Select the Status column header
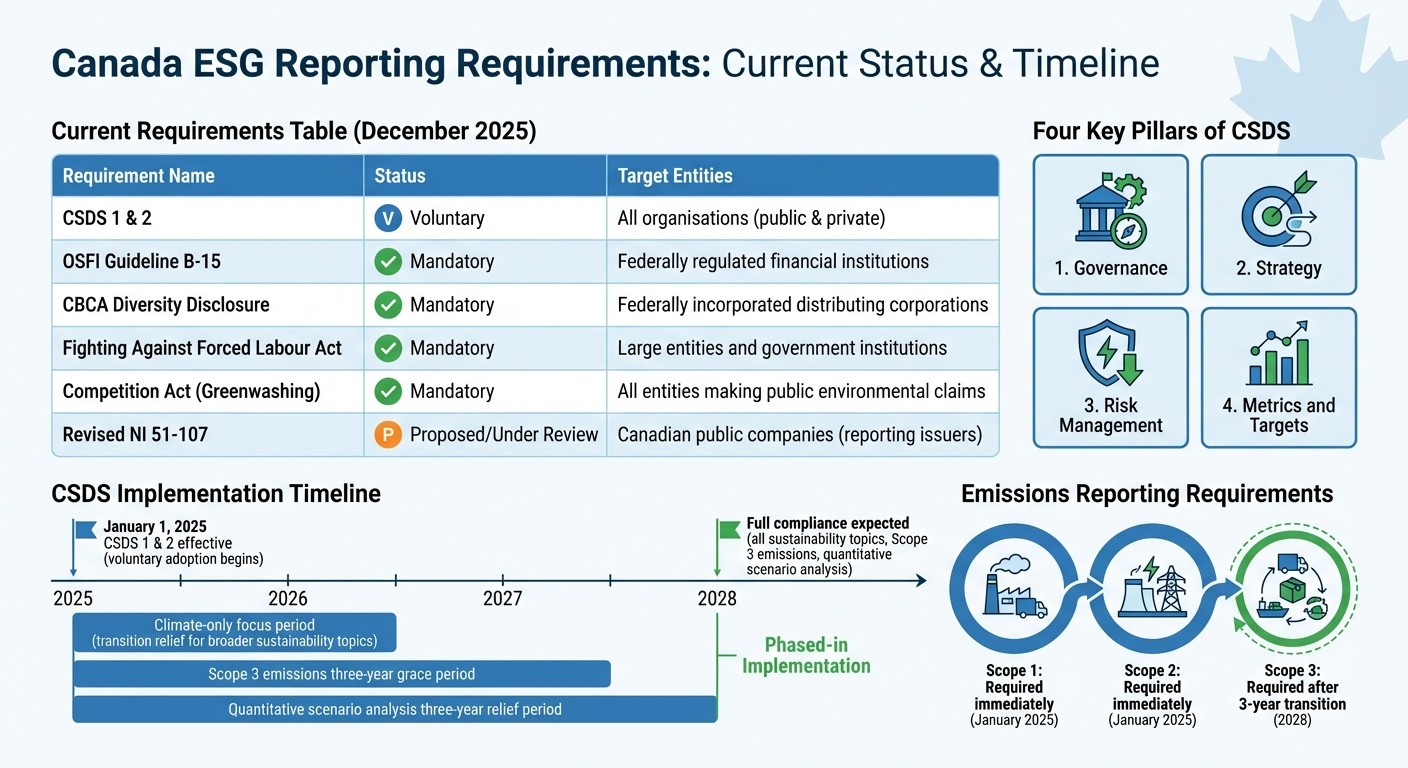1408x768 pixels. pyautogui.click(x=400, y=175)
